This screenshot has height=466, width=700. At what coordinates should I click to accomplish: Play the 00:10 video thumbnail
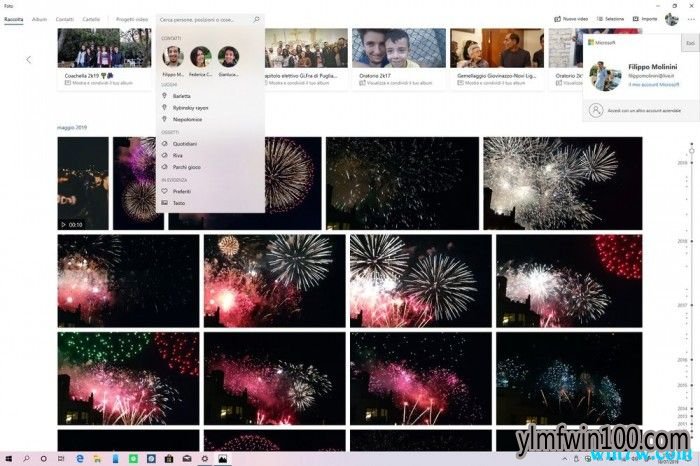click(83, 183)
